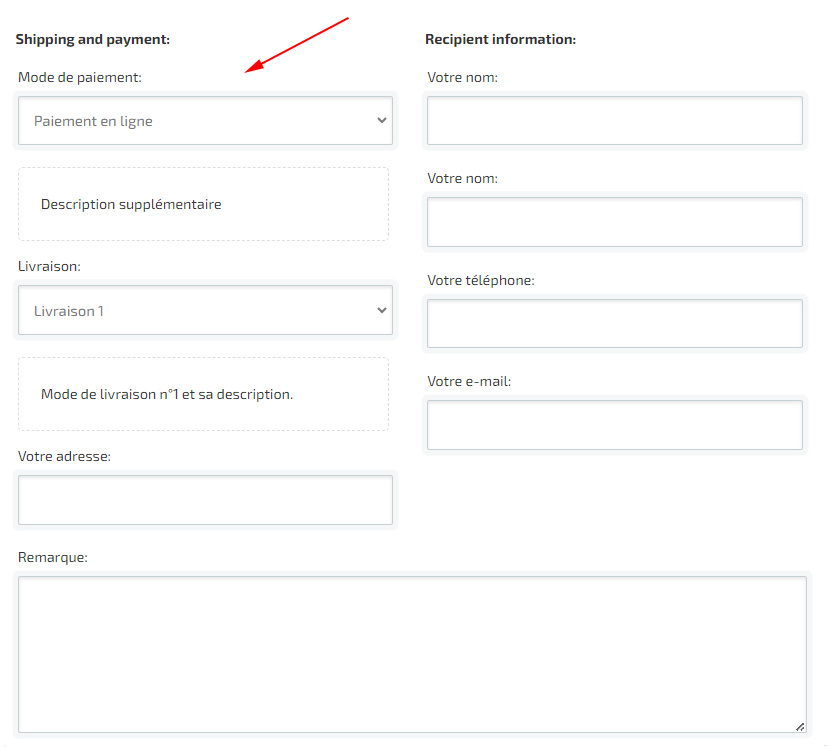The image size is (829, 747).
Task: Select the Votre nom field under Recipient information heading
Action: (x=614, y=121)
